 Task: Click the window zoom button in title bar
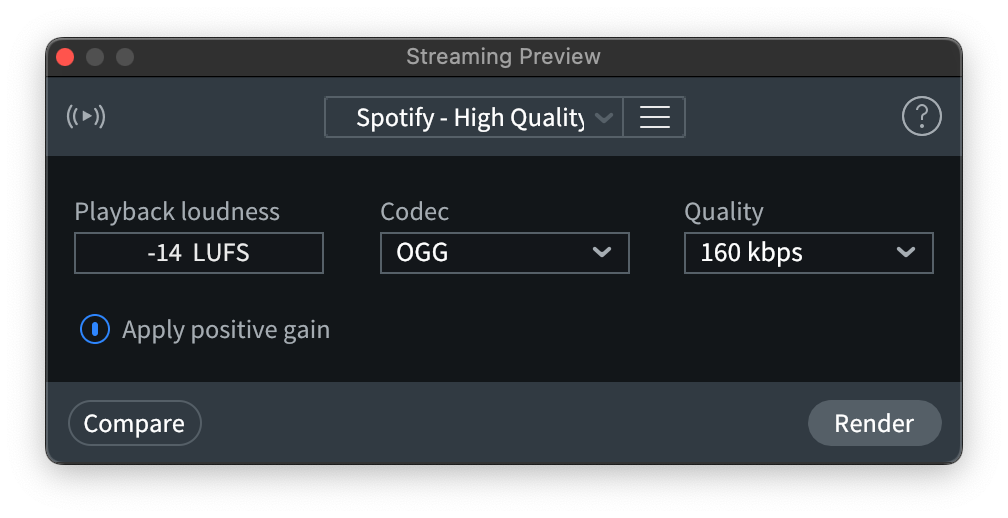[125, 57]
